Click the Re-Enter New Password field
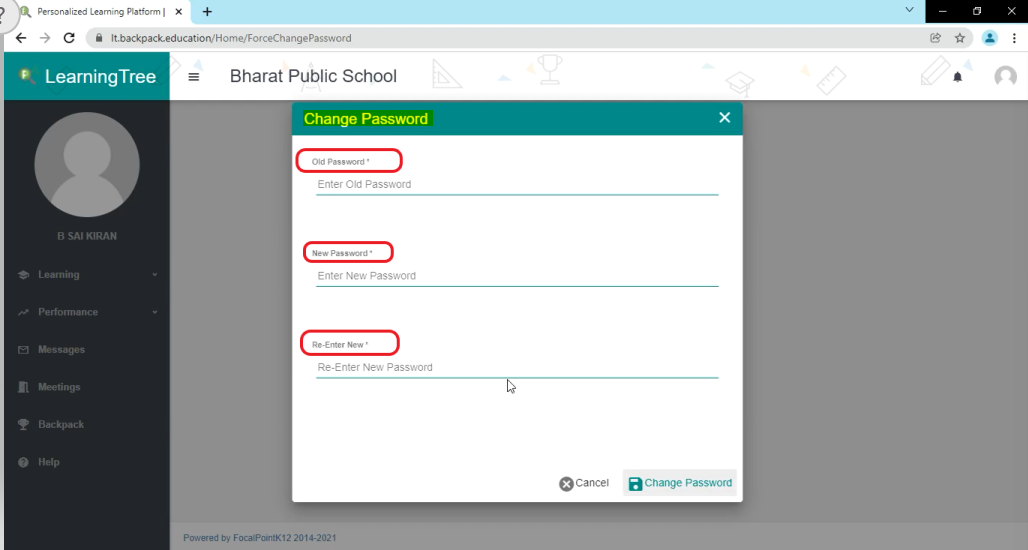Screen dimensions: 1028x550 coord(516,368)
